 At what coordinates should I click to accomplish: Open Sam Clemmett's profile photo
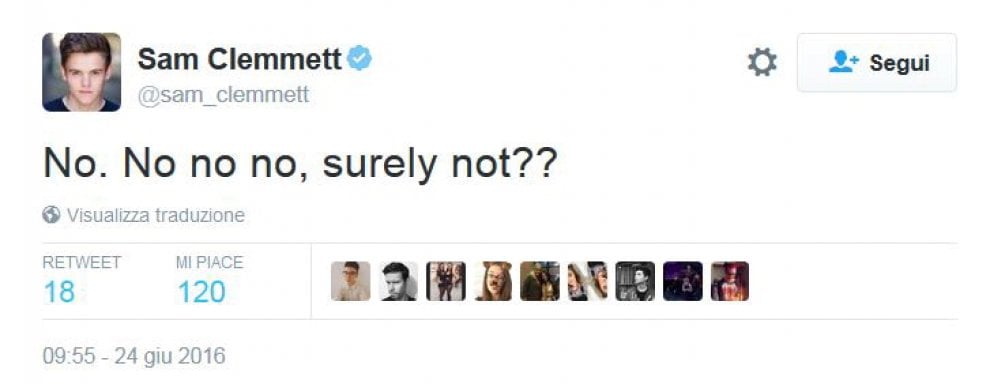81,72
